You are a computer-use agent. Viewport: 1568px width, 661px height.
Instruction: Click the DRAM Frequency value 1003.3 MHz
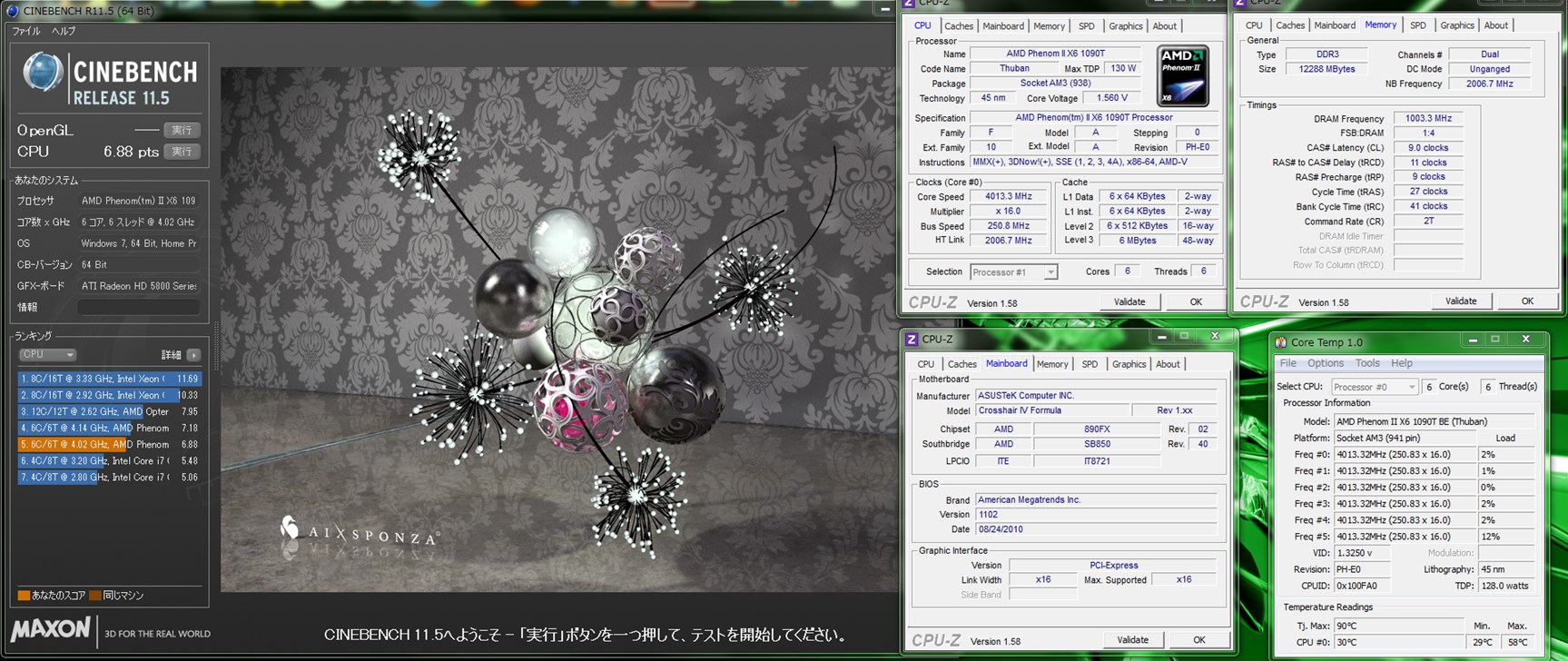[x=1428, y=118]
